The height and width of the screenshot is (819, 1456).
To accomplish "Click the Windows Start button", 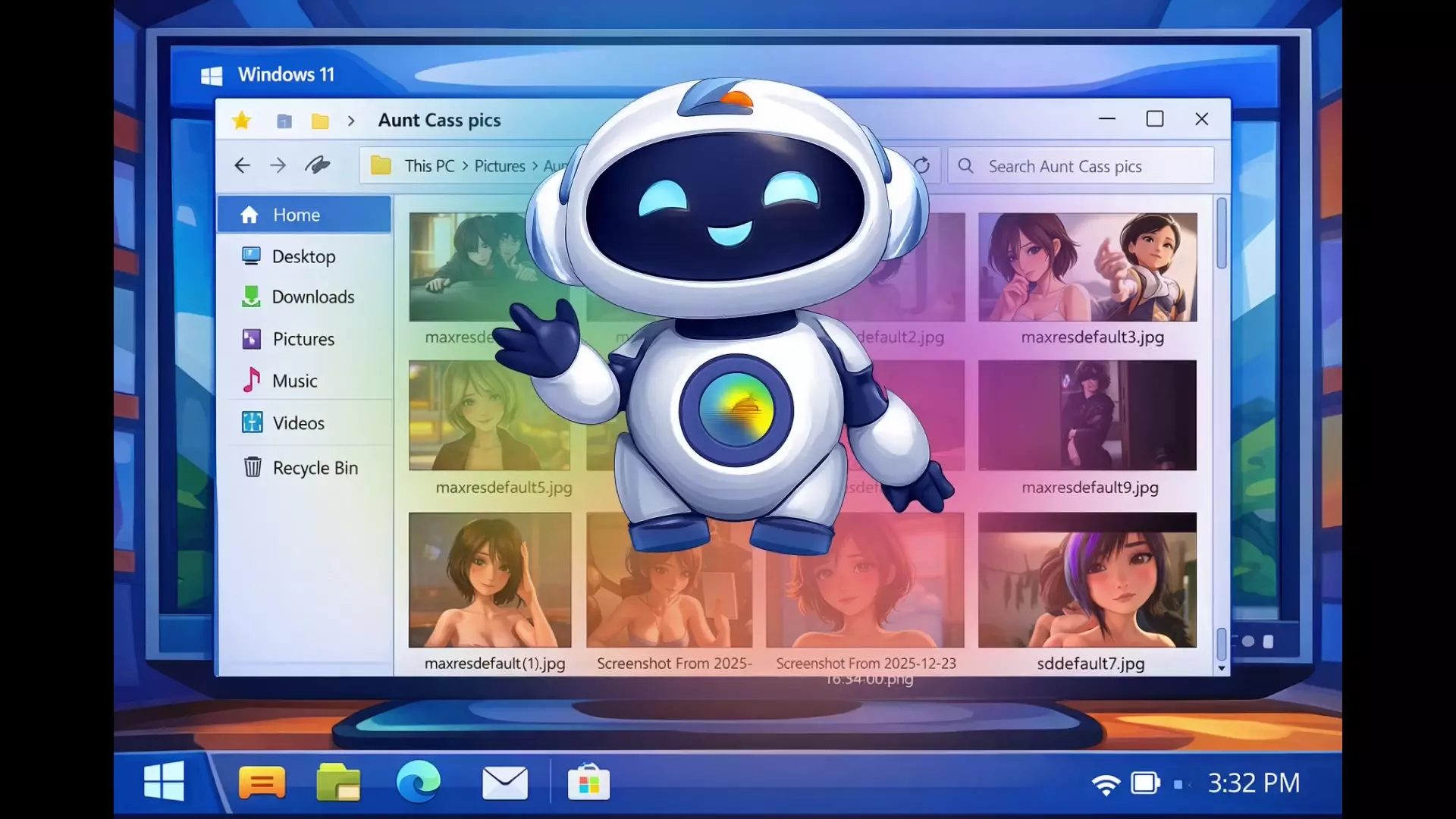I will click(164, 781).
